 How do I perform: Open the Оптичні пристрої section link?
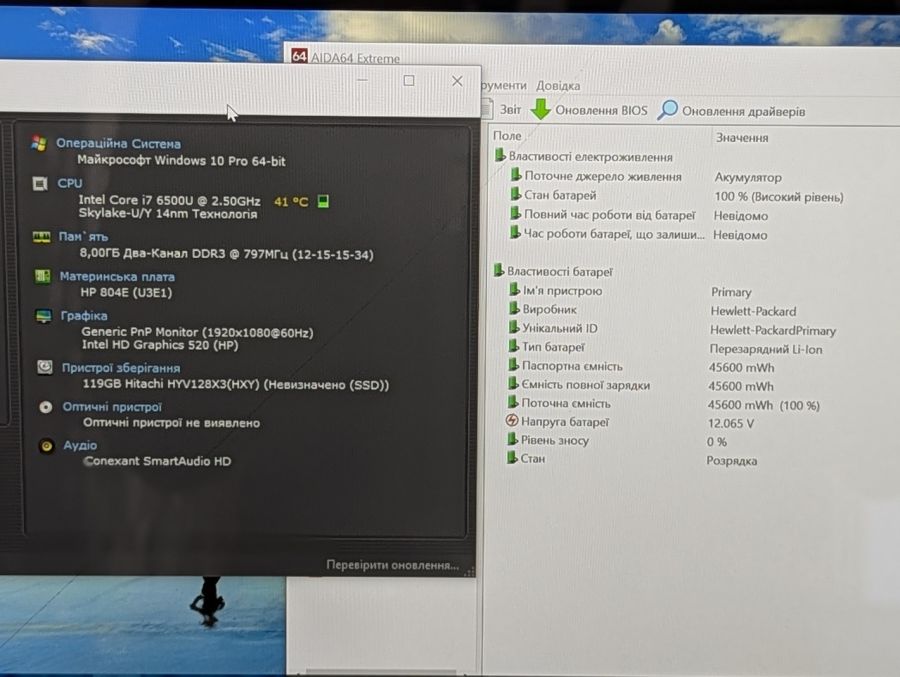[x=112, y=407]
